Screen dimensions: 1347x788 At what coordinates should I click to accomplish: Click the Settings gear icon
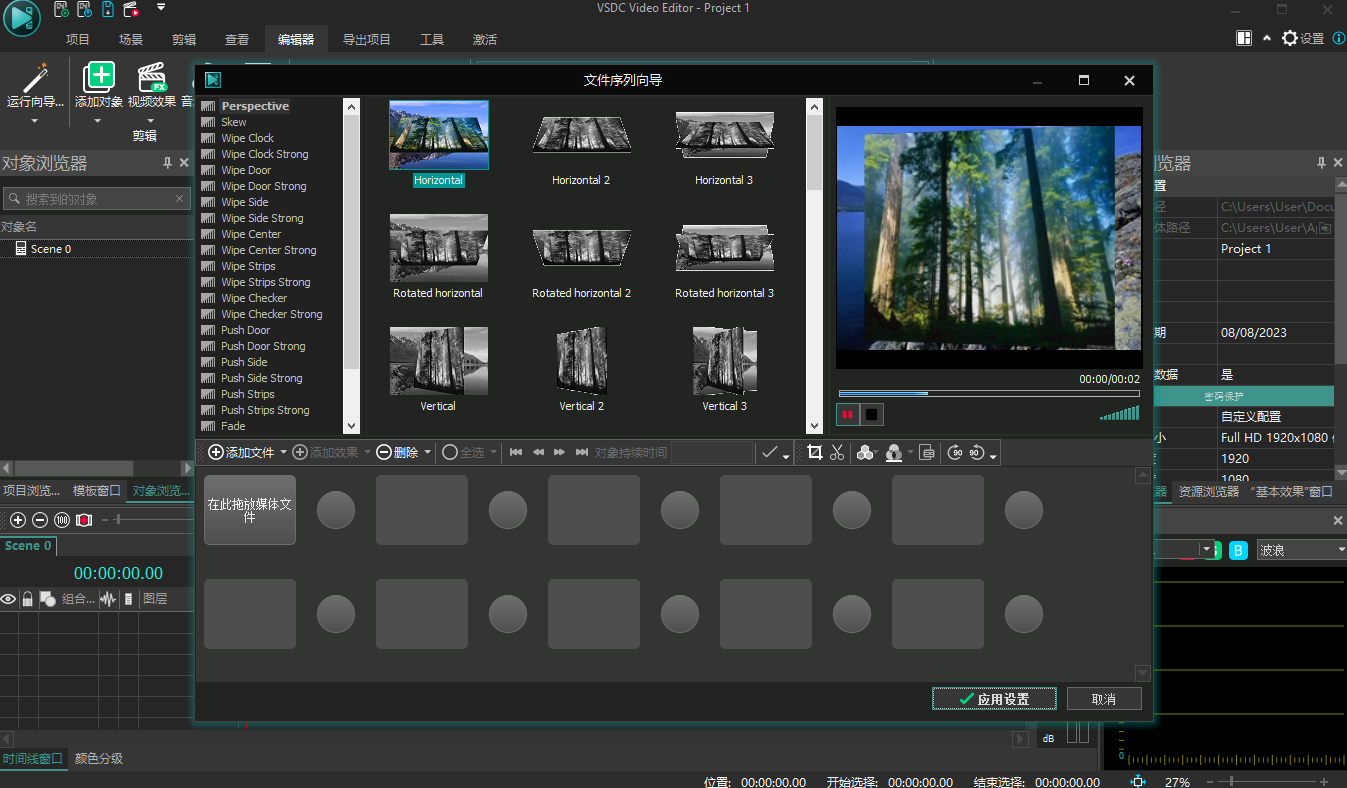click(1290, 38)
